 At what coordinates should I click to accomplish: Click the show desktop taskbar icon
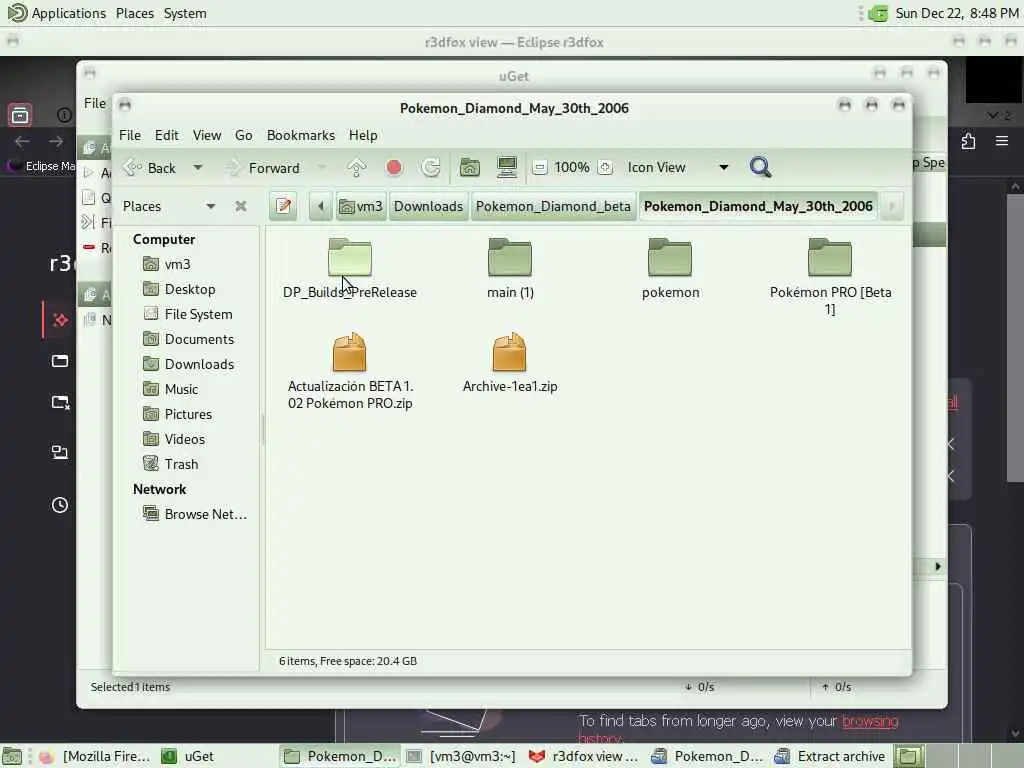tap(12, 756)
